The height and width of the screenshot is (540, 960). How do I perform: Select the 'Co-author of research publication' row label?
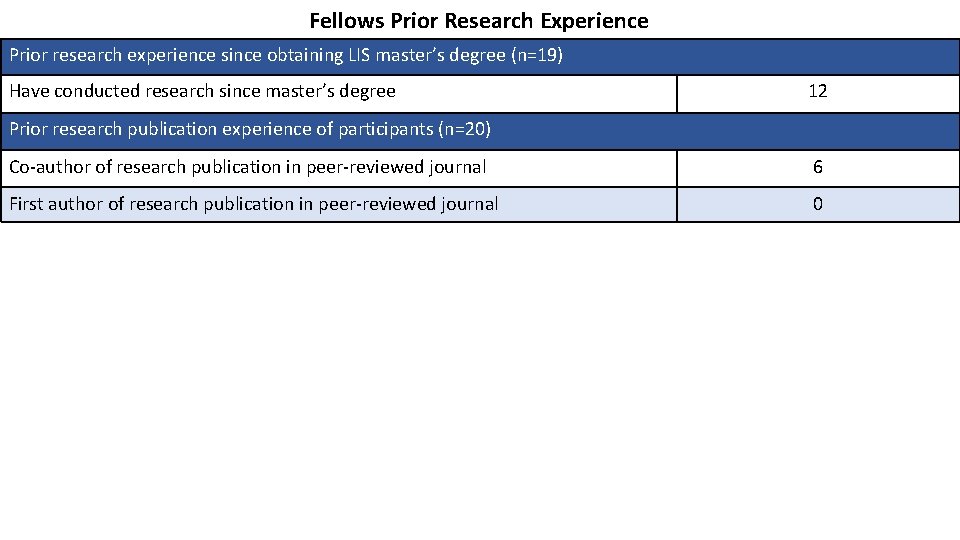tap(247, 167)
